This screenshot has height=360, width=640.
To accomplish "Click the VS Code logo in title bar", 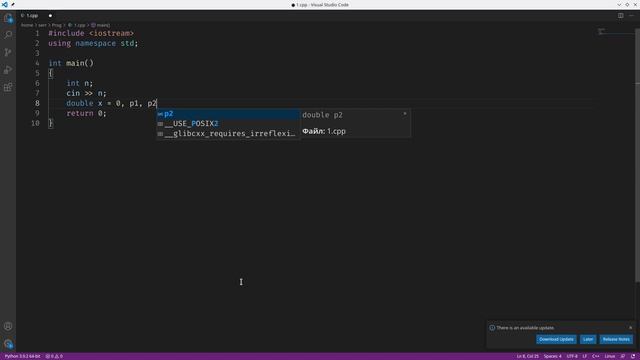I will (4, 4).
